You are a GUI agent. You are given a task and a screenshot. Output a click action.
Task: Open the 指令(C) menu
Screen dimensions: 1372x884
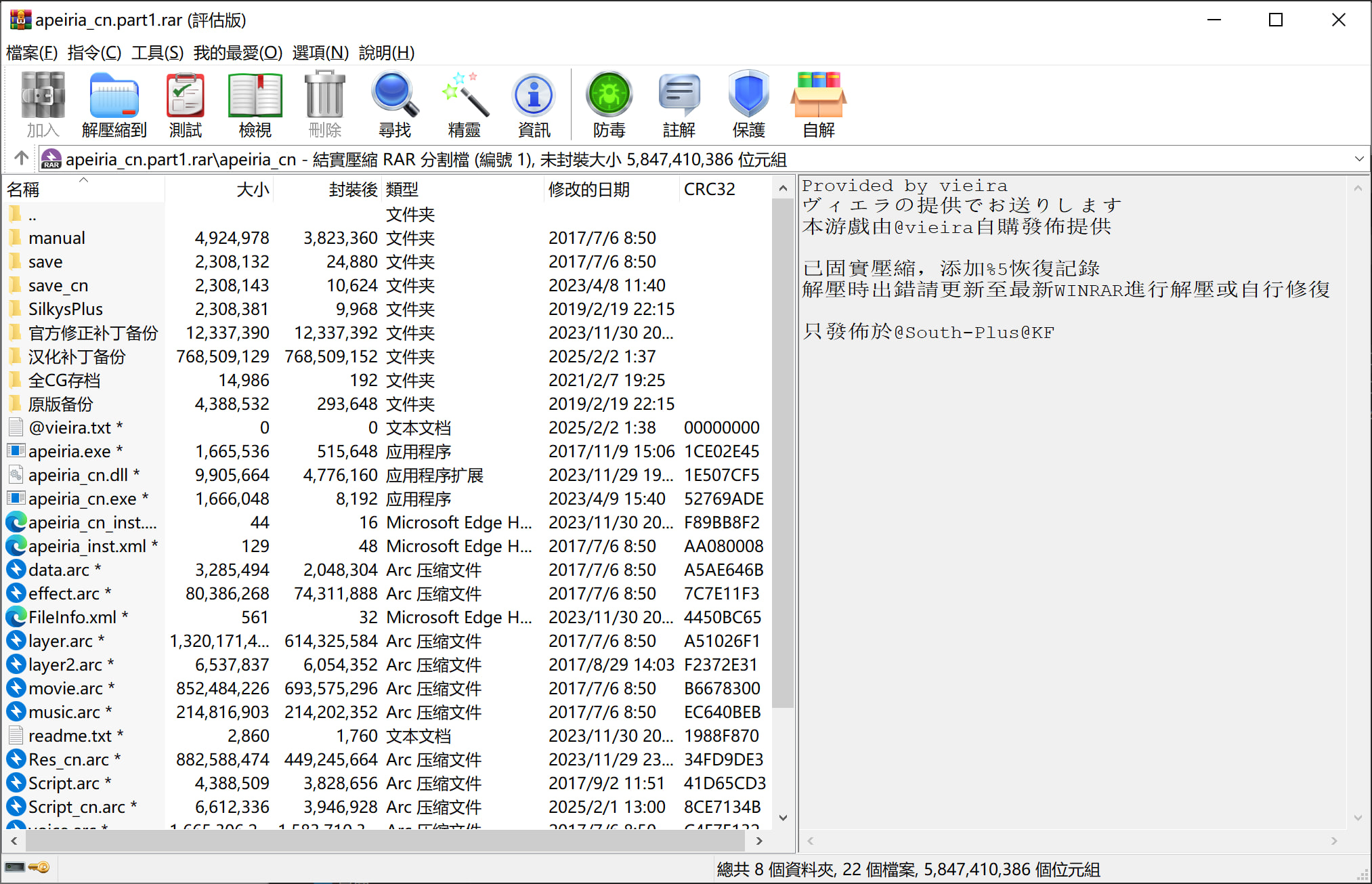click(x=94, y=52)
